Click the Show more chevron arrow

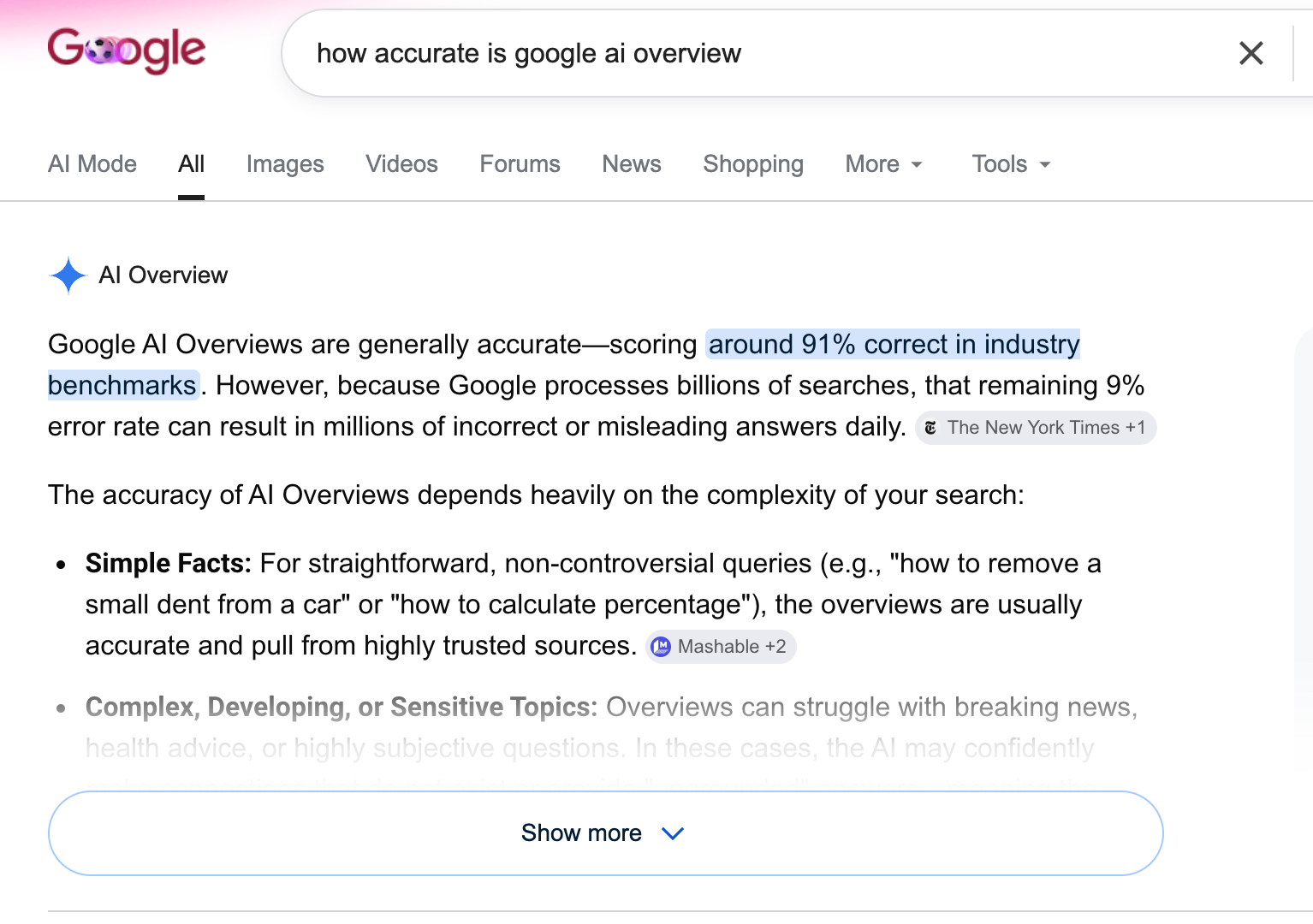tap(673, 833)
